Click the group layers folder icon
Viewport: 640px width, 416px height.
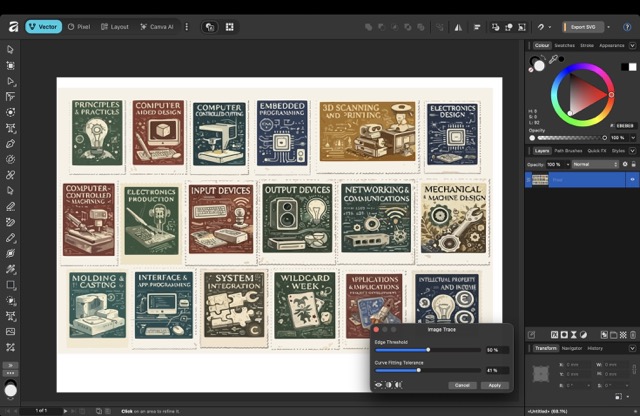tap(613, 335)
